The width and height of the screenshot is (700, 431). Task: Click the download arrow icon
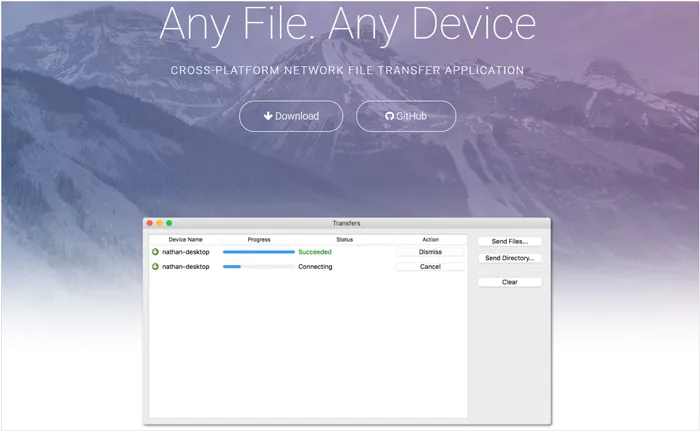click(268, 116)
